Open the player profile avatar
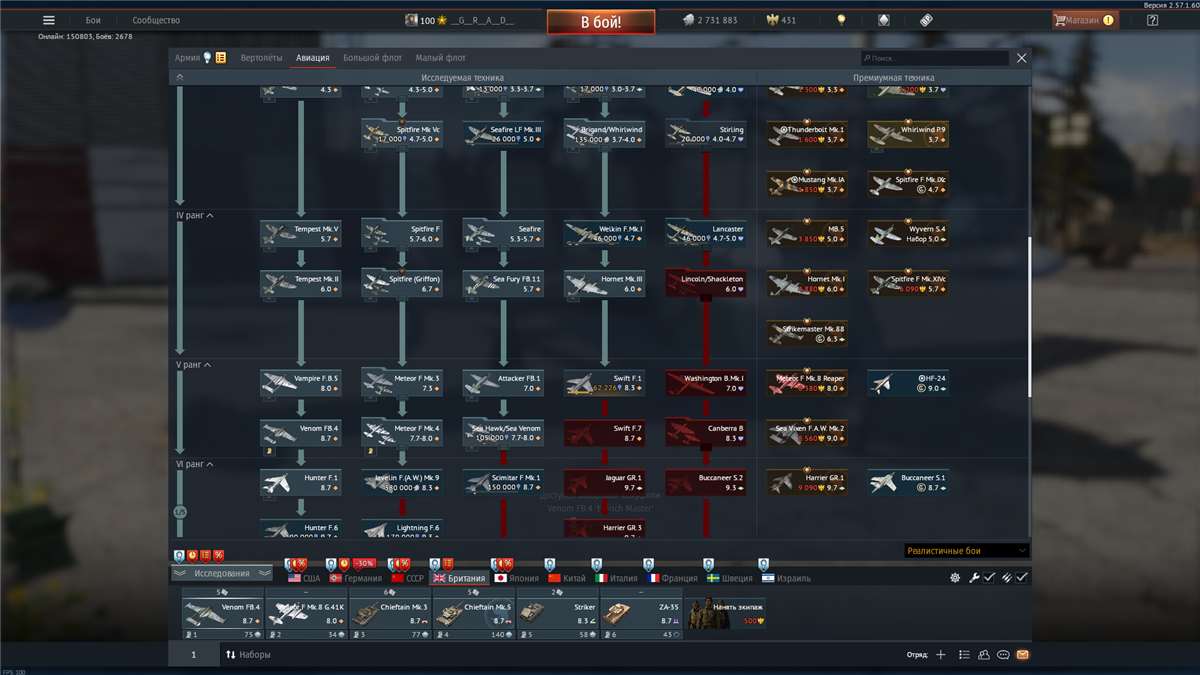Viewport: 1200px width, 675px height. [411, 20]
